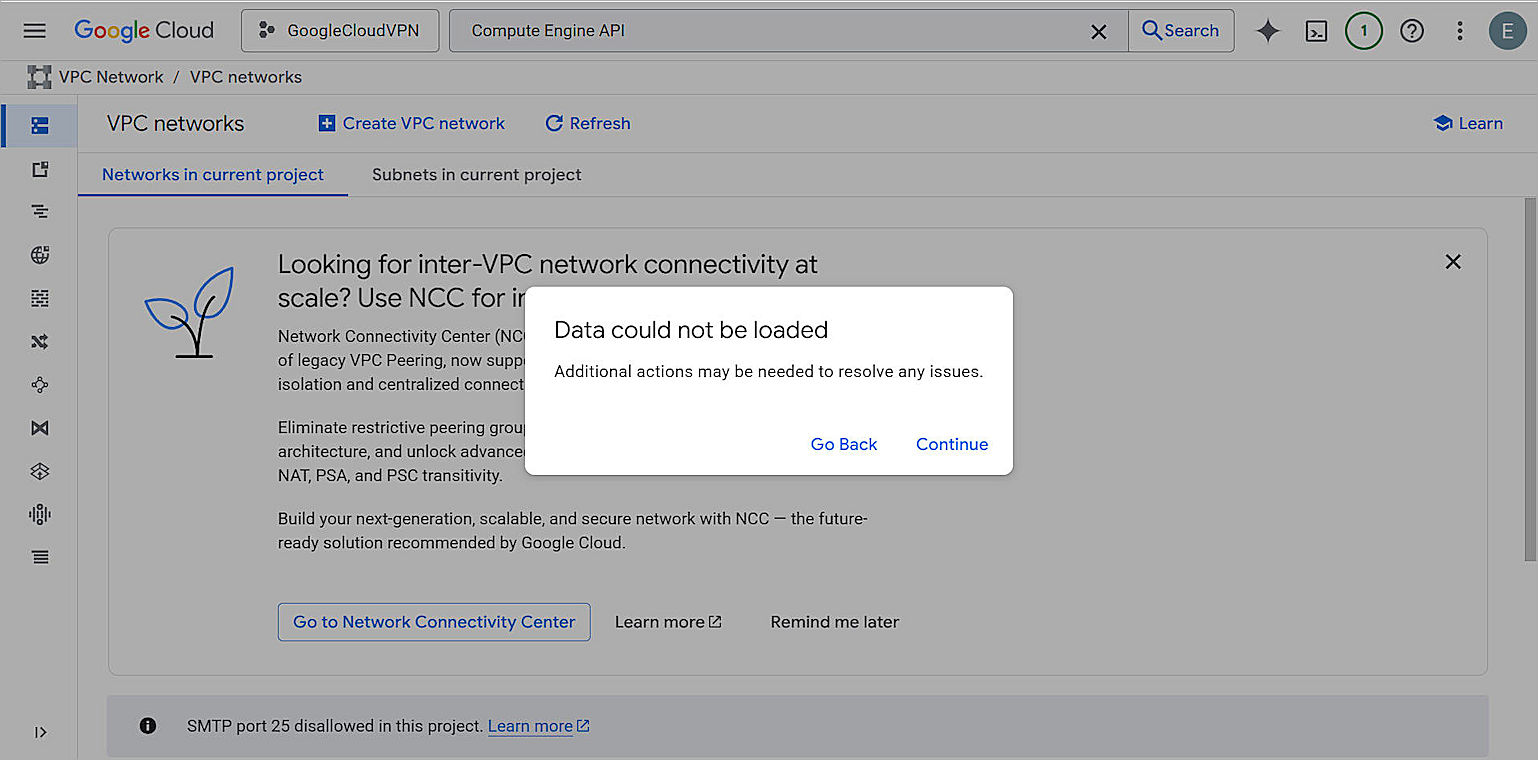Expand the collapsed left sidebar
The image size is (1538, 760).
(x=41, y=732)
